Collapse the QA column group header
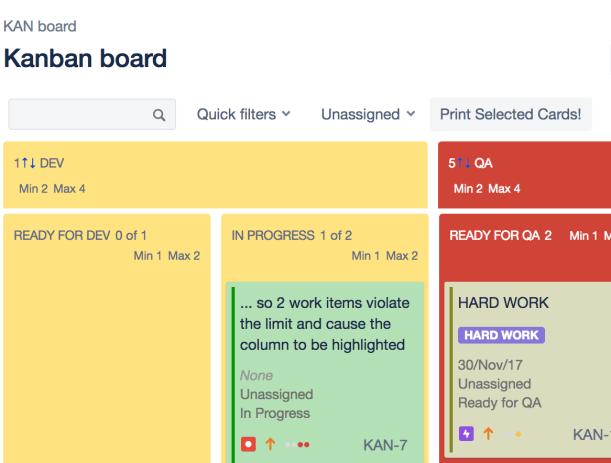This screenshot has height=463, width=611. [483, 163]
